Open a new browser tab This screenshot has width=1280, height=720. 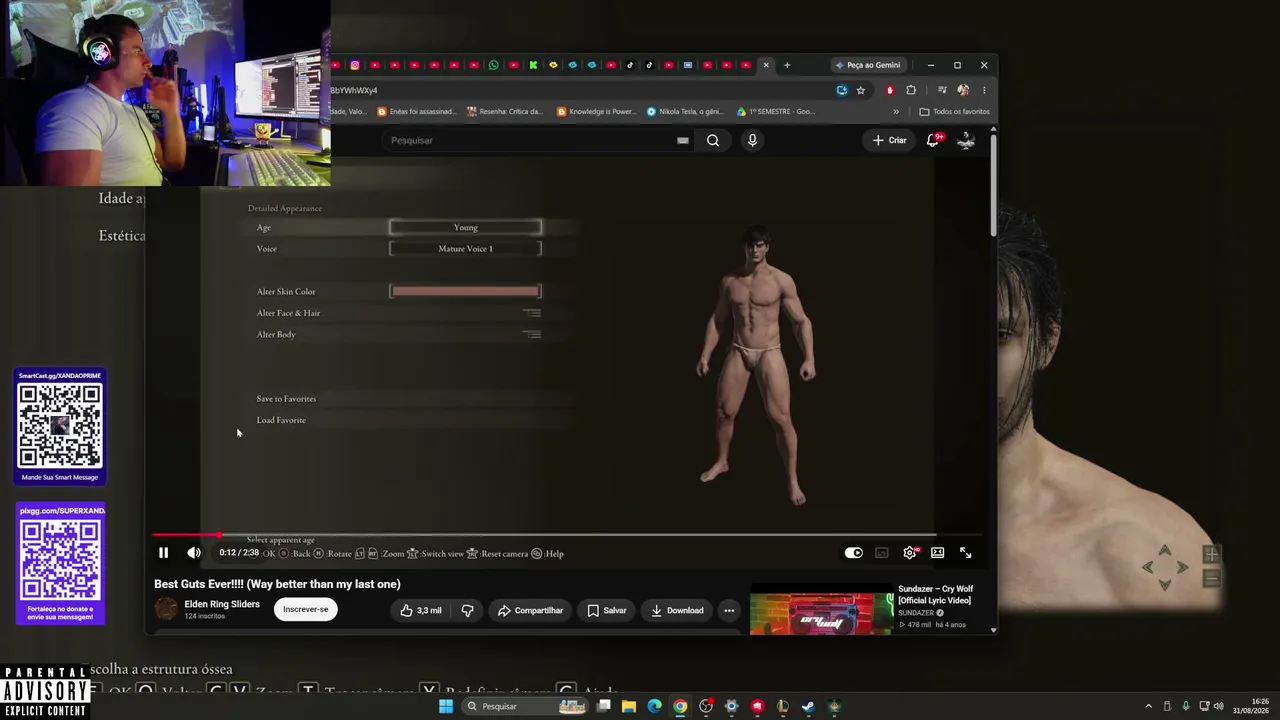pyautogui.click(x=787, y=65)
